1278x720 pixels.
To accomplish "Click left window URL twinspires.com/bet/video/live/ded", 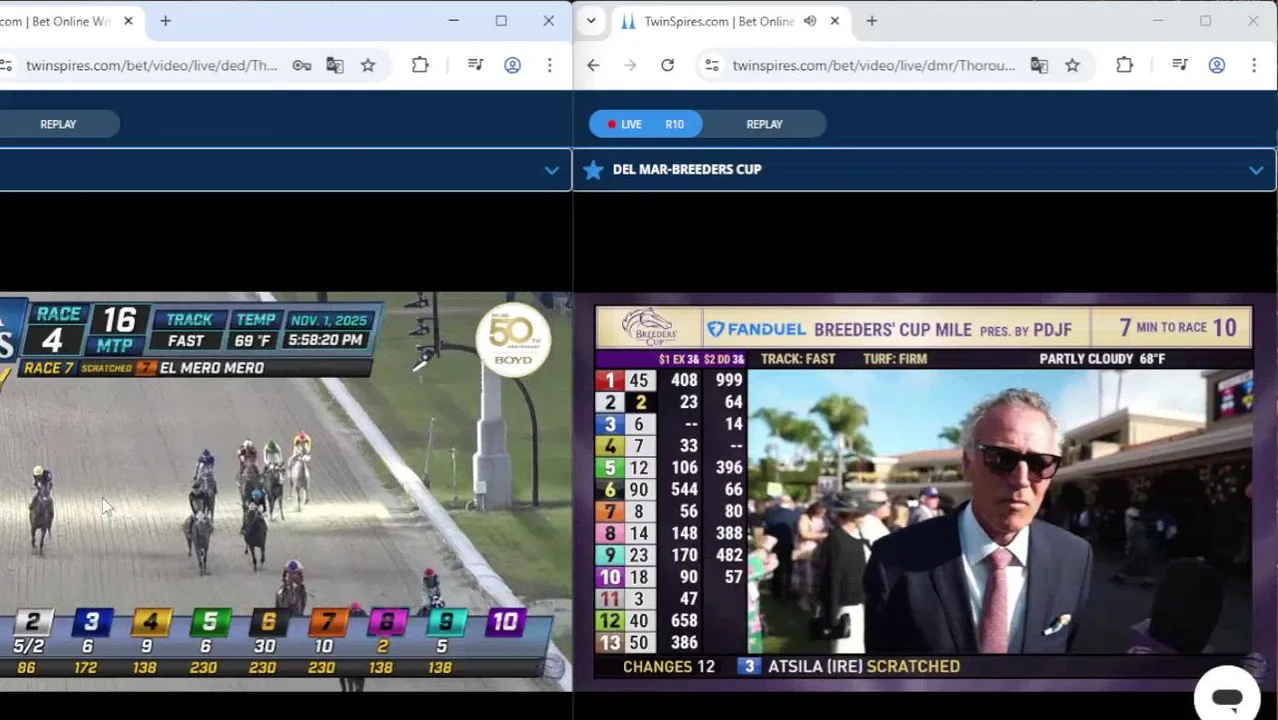I will [151, 65].
